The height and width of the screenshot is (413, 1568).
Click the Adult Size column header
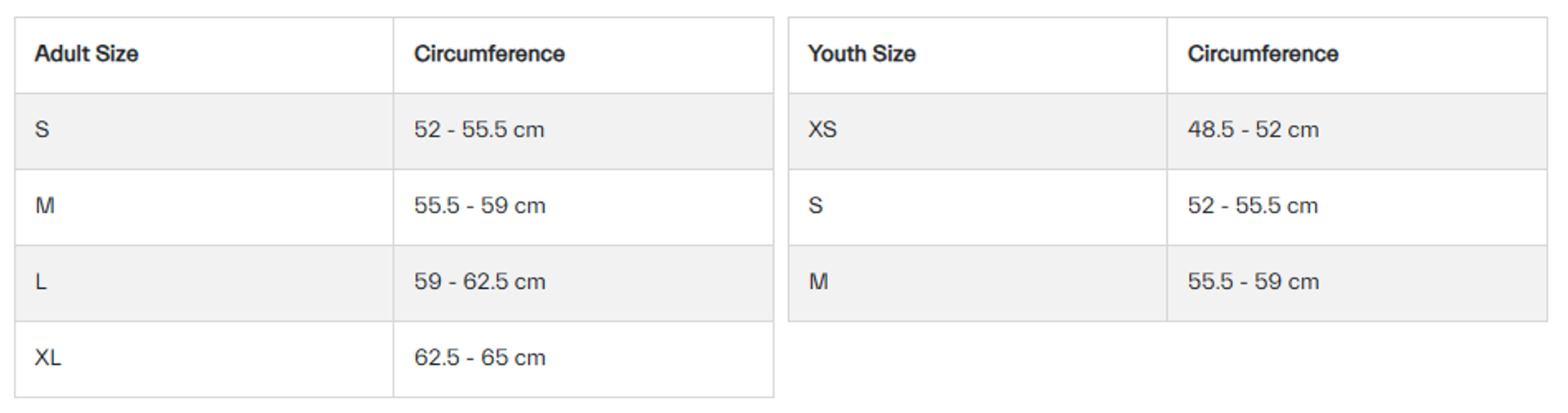click(x=87, y=54)
